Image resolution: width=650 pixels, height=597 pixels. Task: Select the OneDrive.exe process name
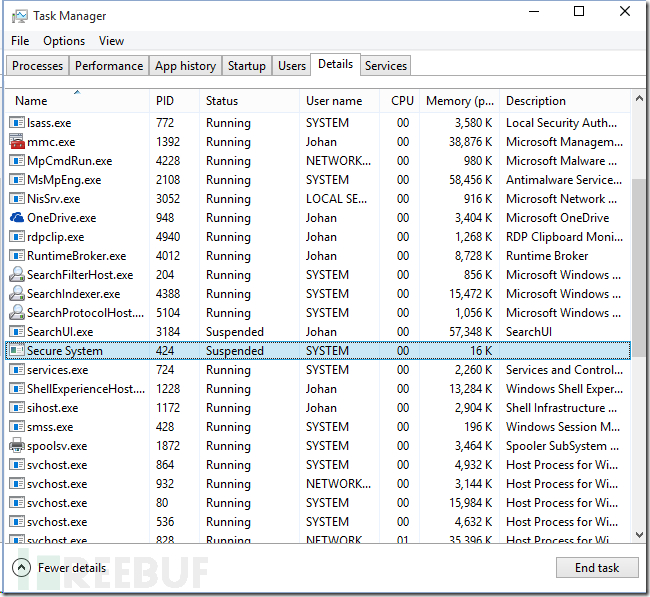61,218
